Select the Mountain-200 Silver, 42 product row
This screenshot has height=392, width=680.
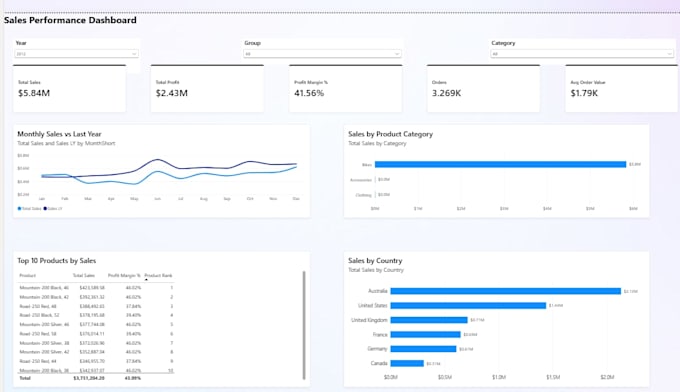coord(96,352)
